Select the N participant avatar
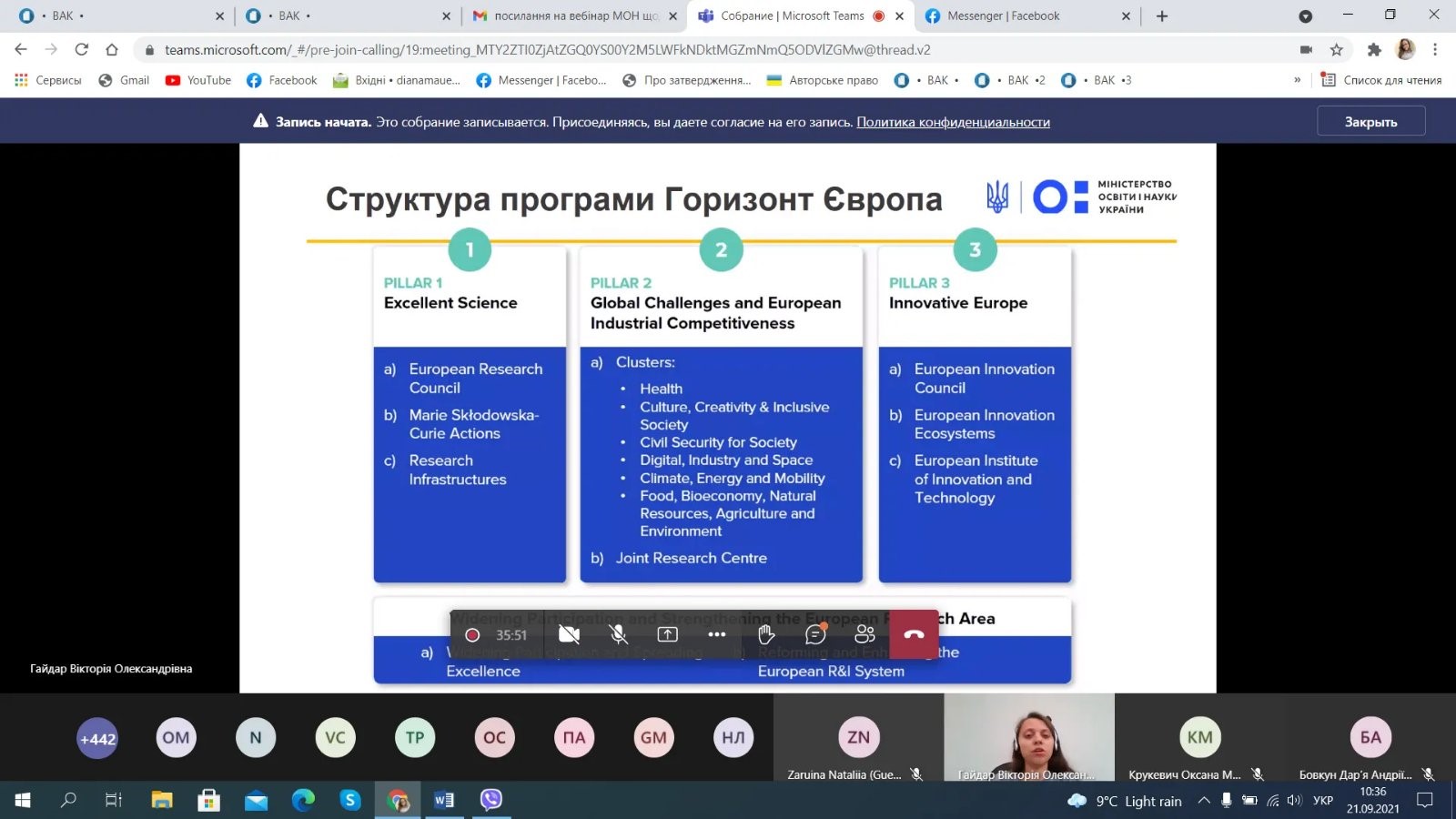 pyautogui.click(x=256, y=738)
